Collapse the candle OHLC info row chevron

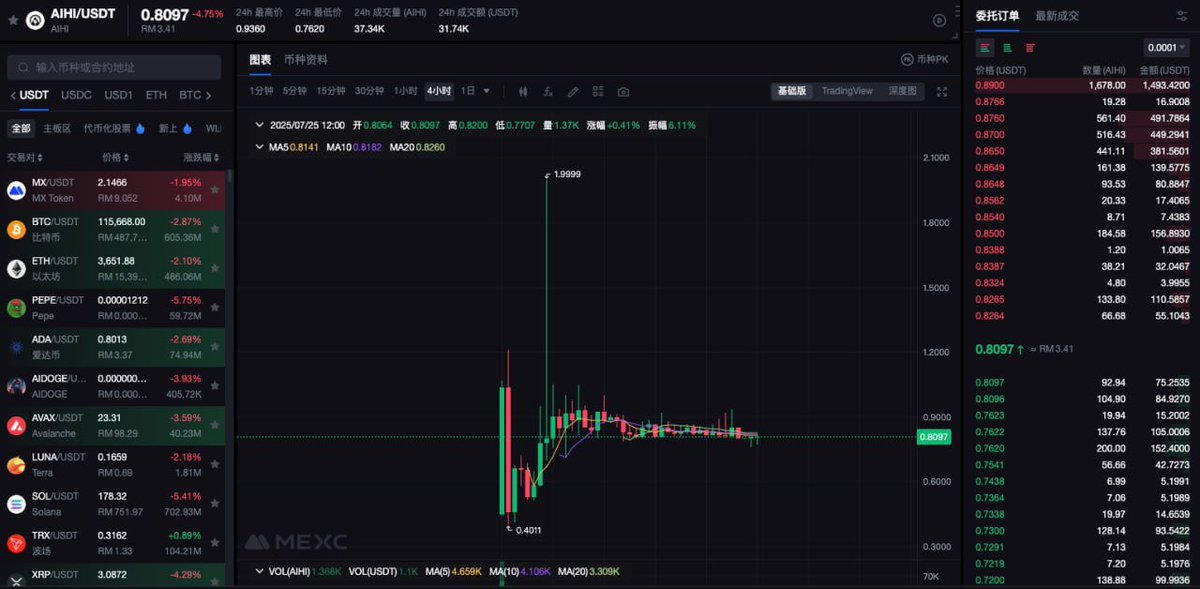(x=259, y=125)
